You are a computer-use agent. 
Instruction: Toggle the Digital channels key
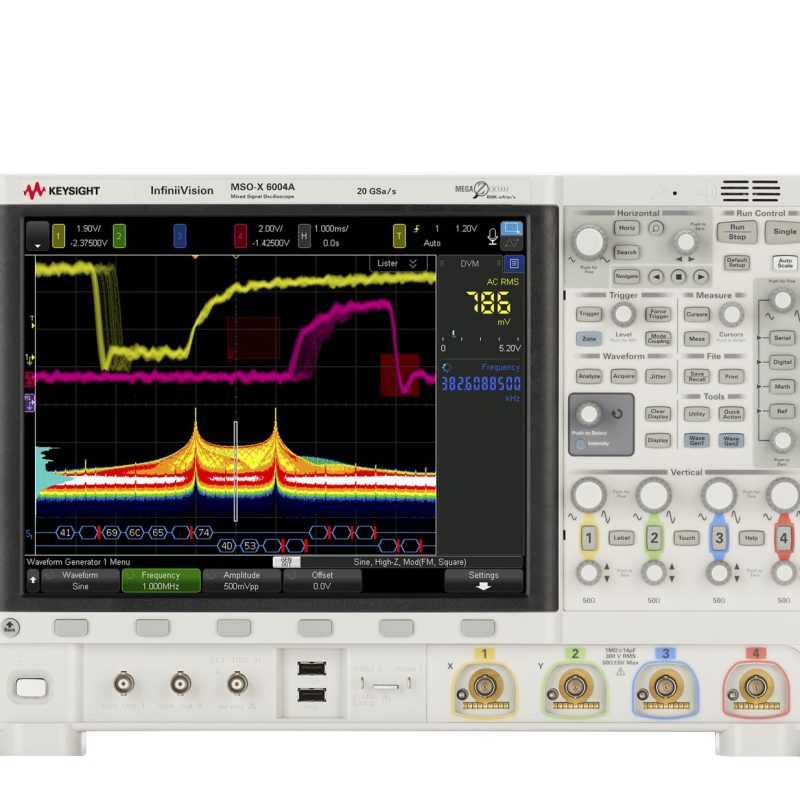pyautogui.click(x=782, y=362)
